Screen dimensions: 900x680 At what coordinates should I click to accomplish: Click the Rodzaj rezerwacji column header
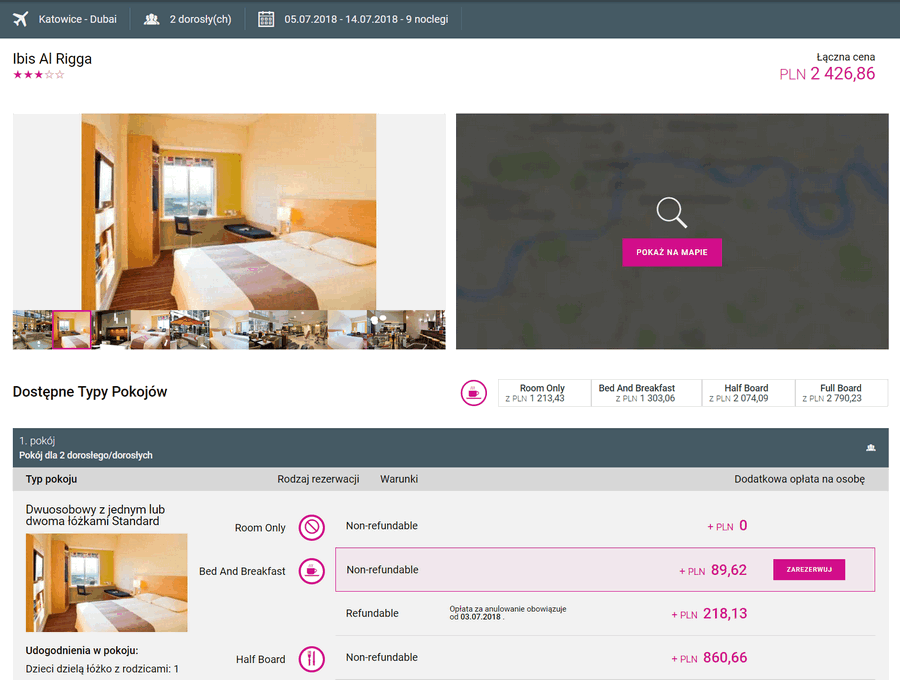coord(318,479)
